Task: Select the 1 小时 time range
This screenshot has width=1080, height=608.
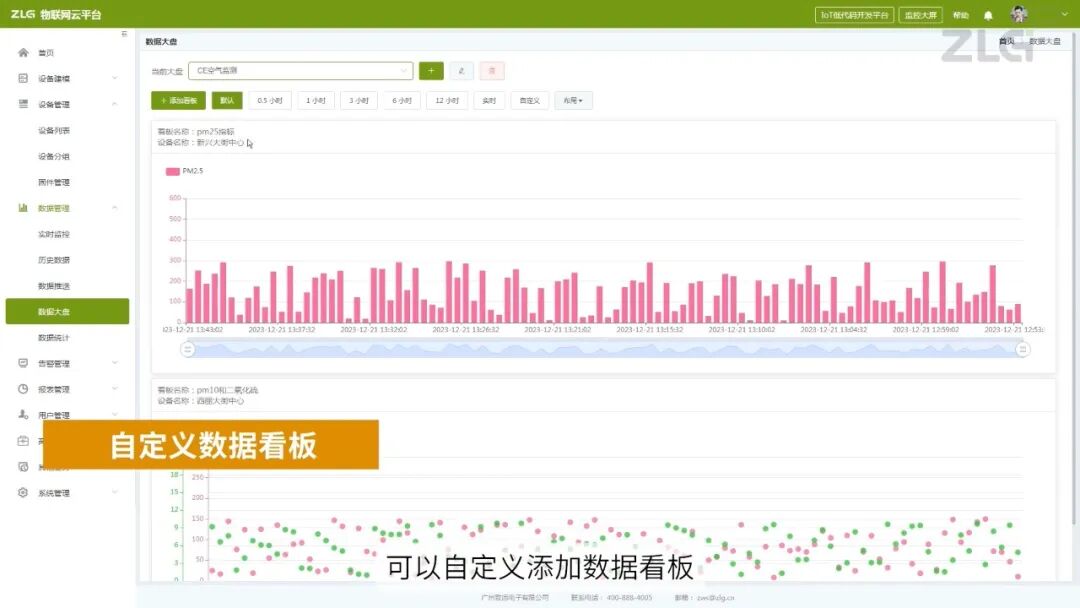Action: click(x=315, y=101)
